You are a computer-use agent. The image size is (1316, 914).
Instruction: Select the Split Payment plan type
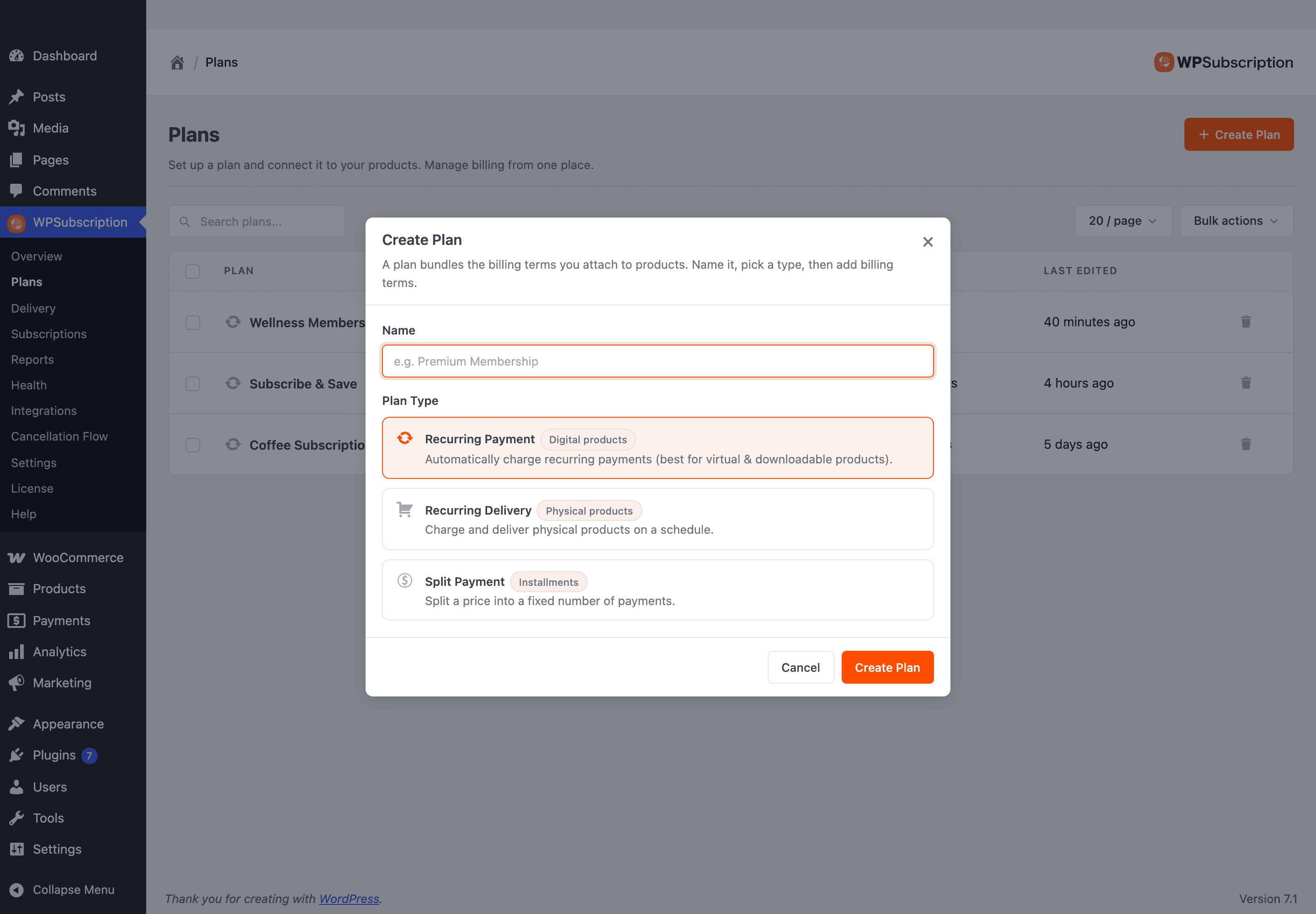pyautogui.click(x=658, y=590)
